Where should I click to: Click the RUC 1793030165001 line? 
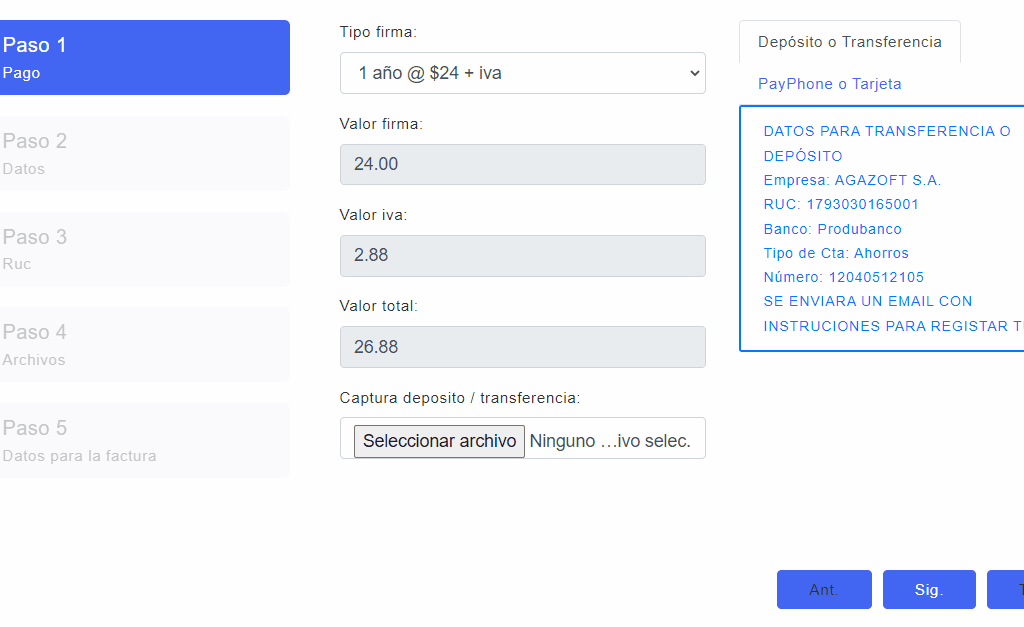pyautogui.click(x=840, y=204)
